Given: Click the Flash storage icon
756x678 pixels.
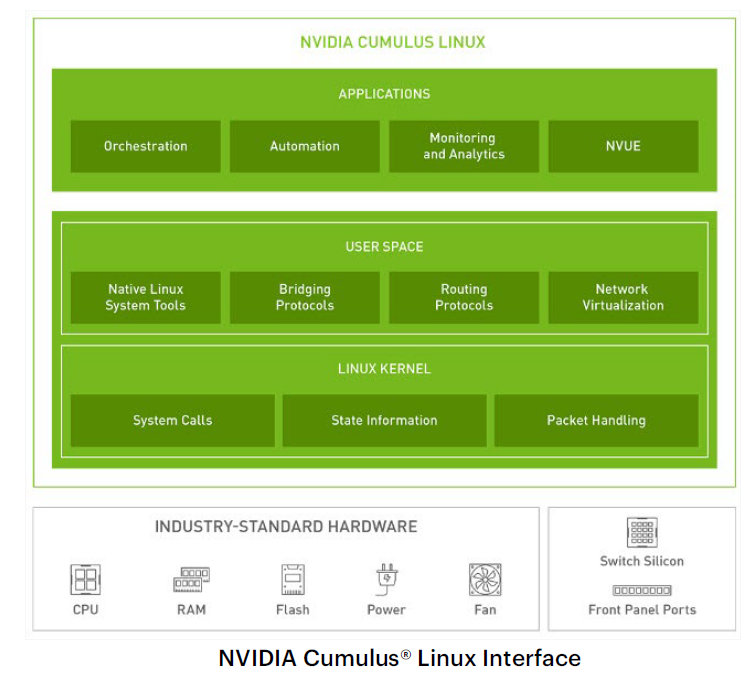Looking at the screenshot, I should pos(292,579).
